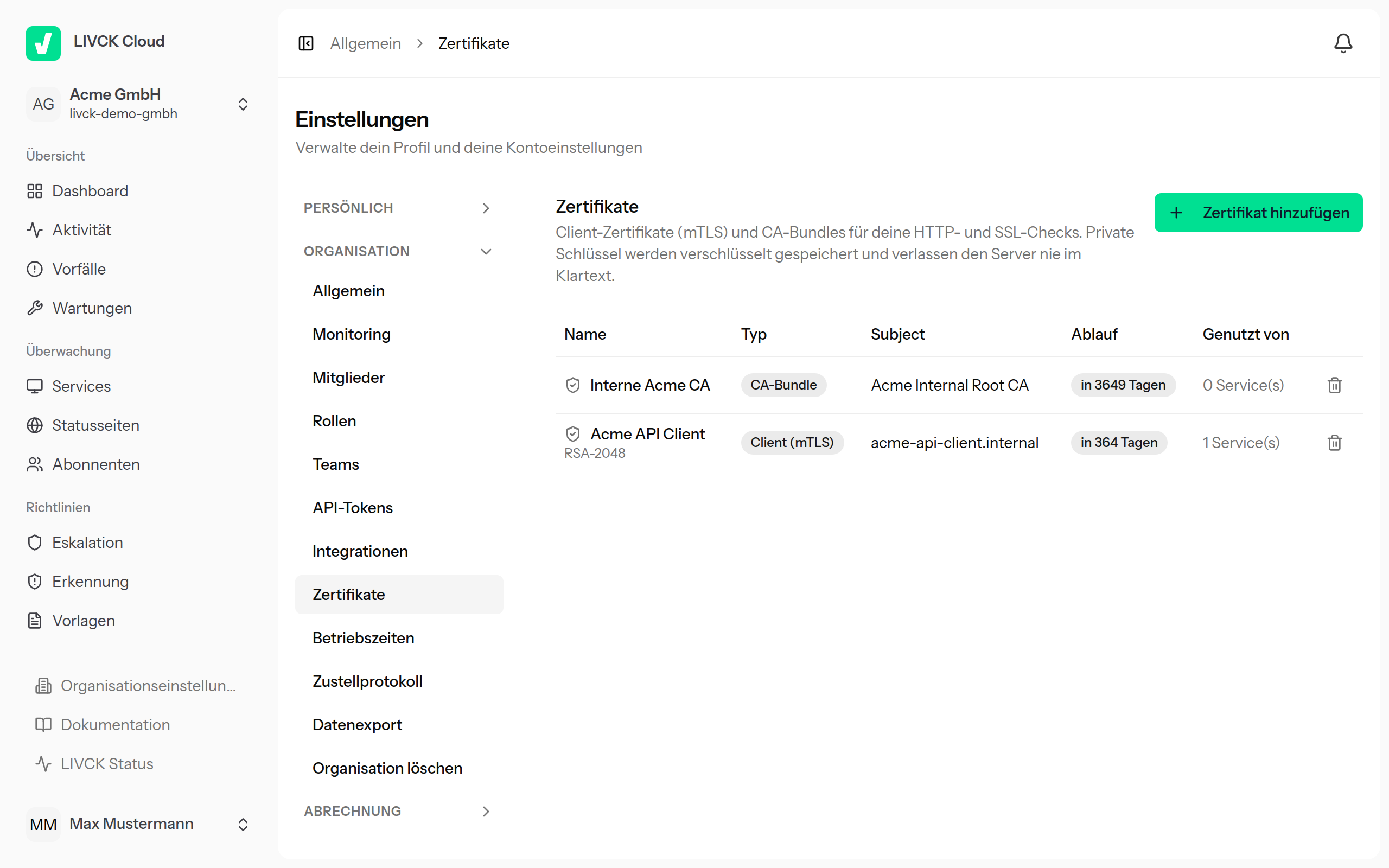The width and height of the screenshot is (1389, 868).
Task: Click plus icon in Zertifikat hinzufügen
Action: [1176, 213]
